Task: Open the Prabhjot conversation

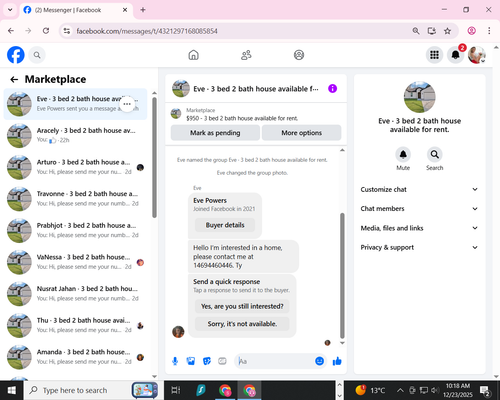Action: coord(75,230)
